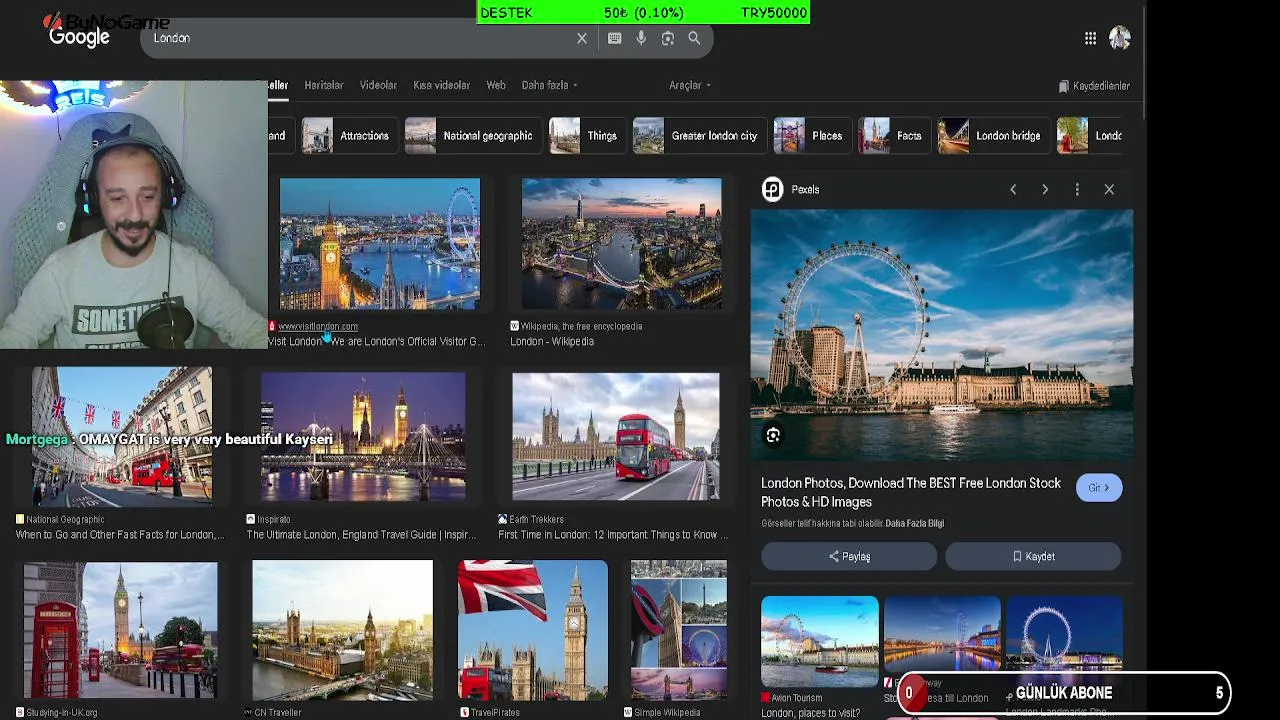Screen dimensions: 1280x720
Task: Open the London - Wikipedia result link
Action: tap(552, 342)
